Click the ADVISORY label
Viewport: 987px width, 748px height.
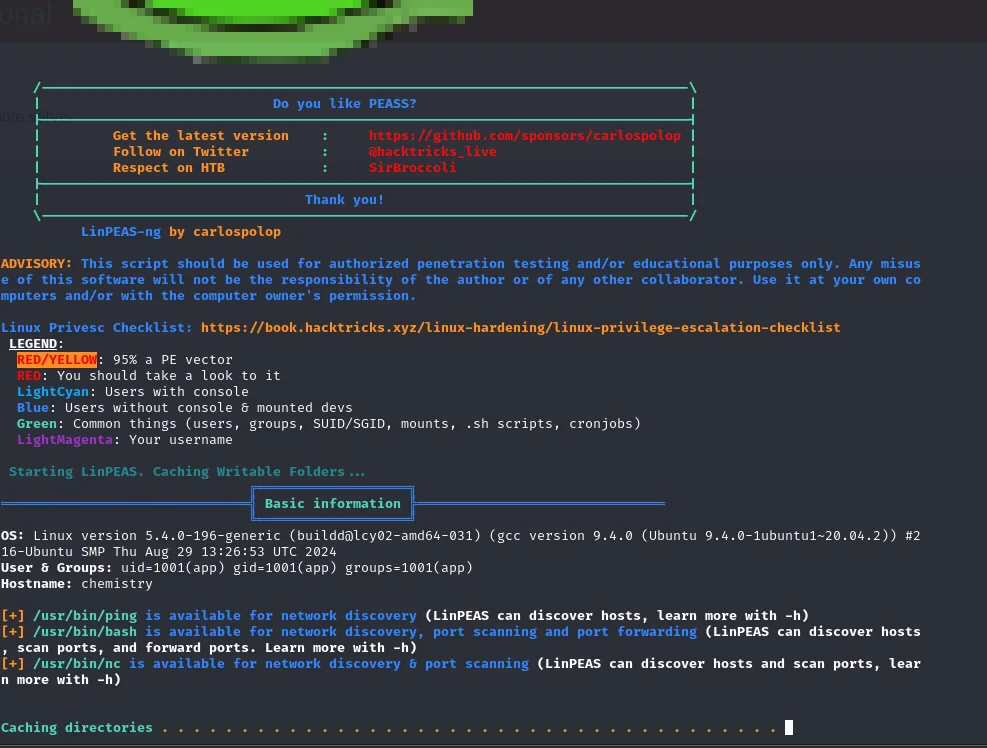[37, 263]
